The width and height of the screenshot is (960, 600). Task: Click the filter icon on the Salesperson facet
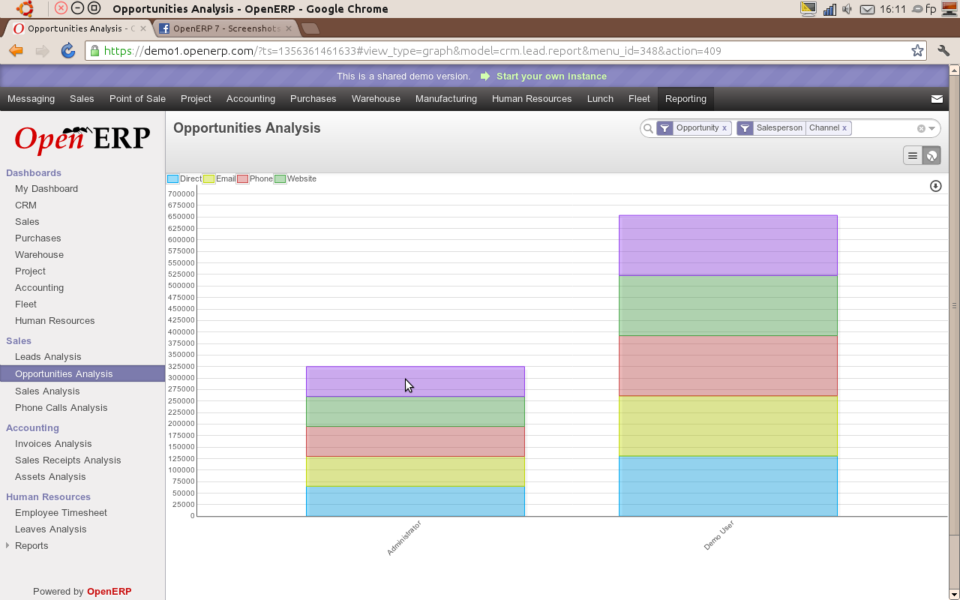point(744,128)
